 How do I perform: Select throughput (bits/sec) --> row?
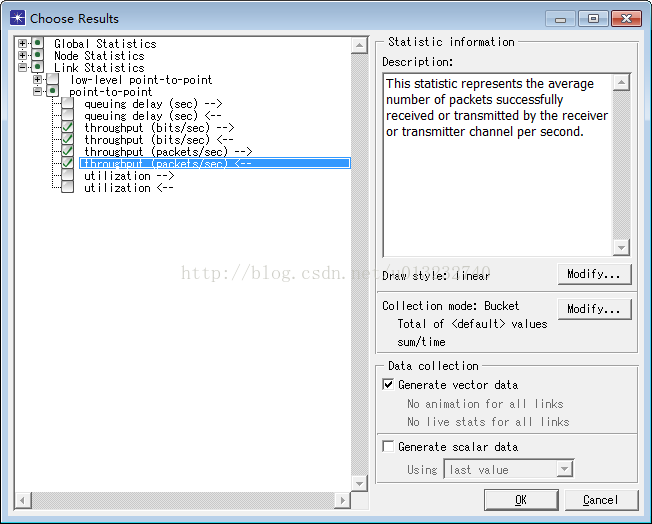pyautogui.click(x=159, y=128)
